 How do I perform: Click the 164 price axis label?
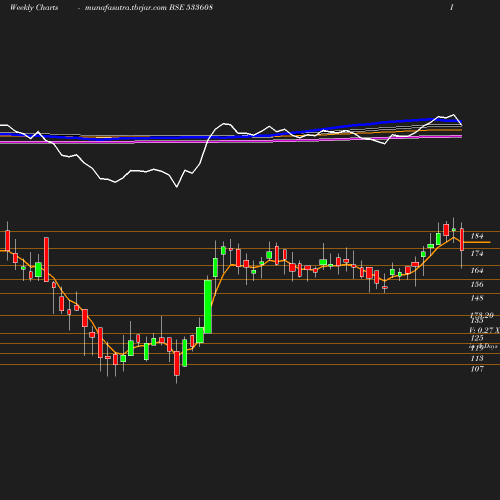pyautogui.click(x=477, y=270)
